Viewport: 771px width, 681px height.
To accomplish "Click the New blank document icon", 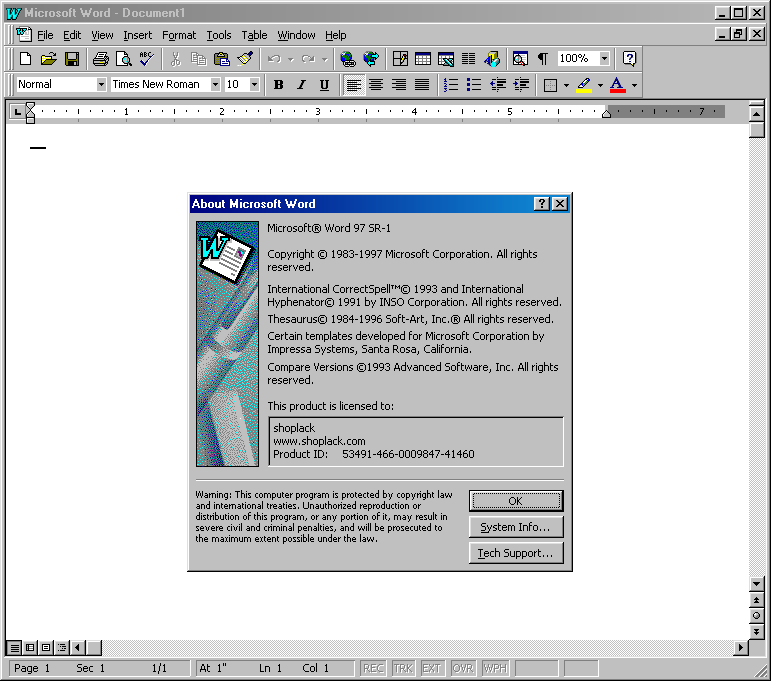I will coord(25,59).
